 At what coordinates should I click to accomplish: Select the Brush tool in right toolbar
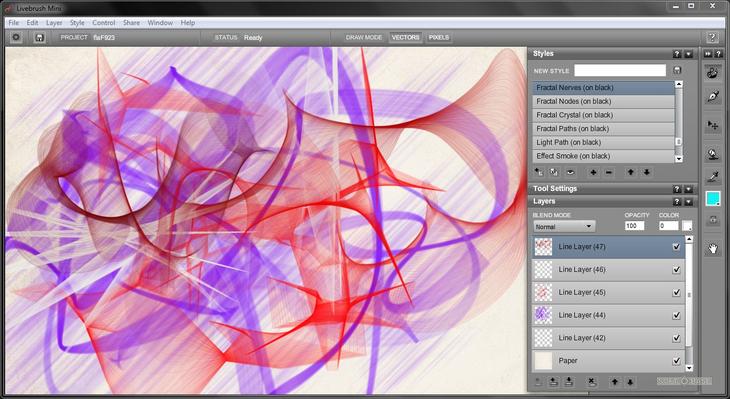click(x=713, y=73)
